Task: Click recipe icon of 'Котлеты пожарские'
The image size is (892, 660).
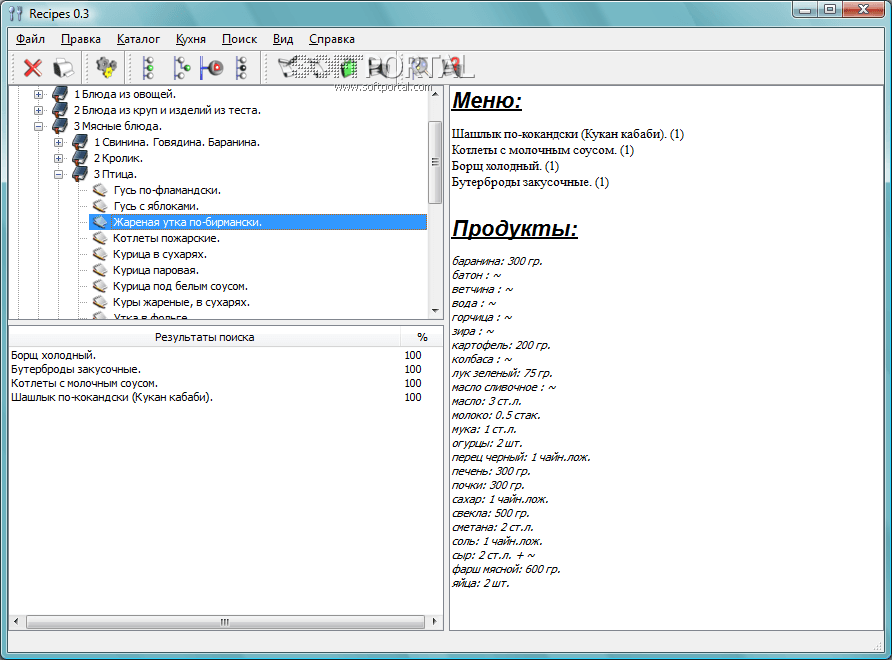Action: pyautogui.click(x=100, y=238)
